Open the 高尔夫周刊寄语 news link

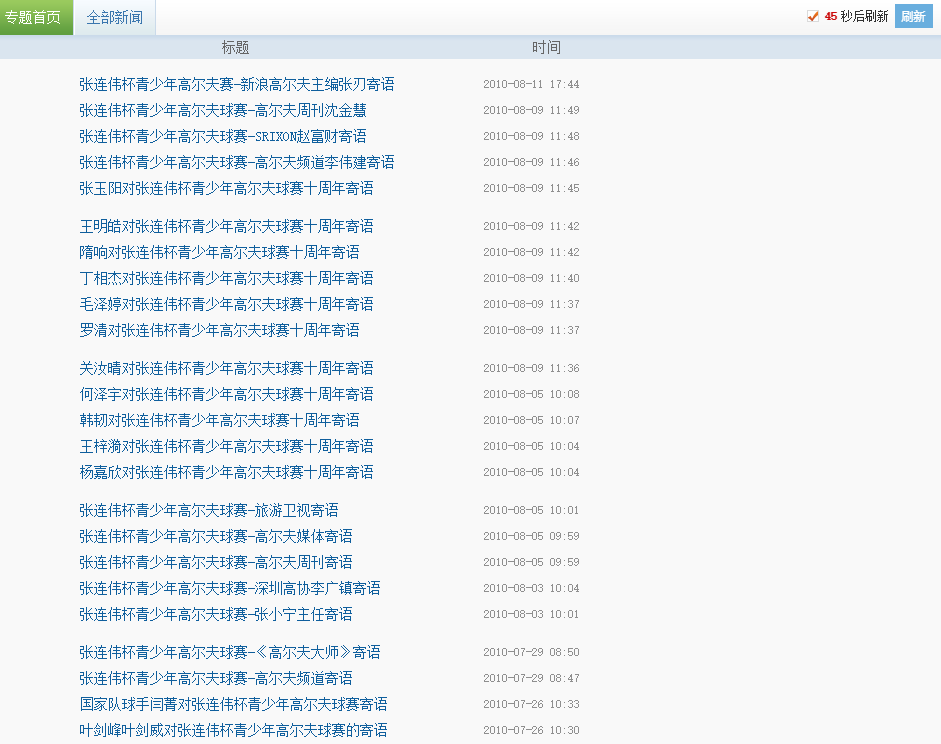coord(215,562)
